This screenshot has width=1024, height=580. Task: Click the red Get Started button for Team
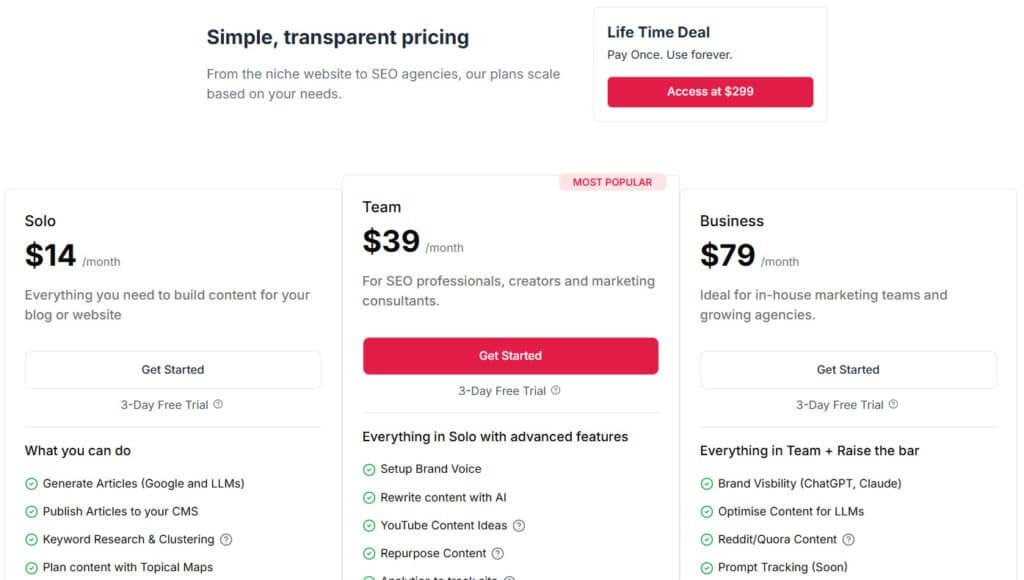coord(510,355)
